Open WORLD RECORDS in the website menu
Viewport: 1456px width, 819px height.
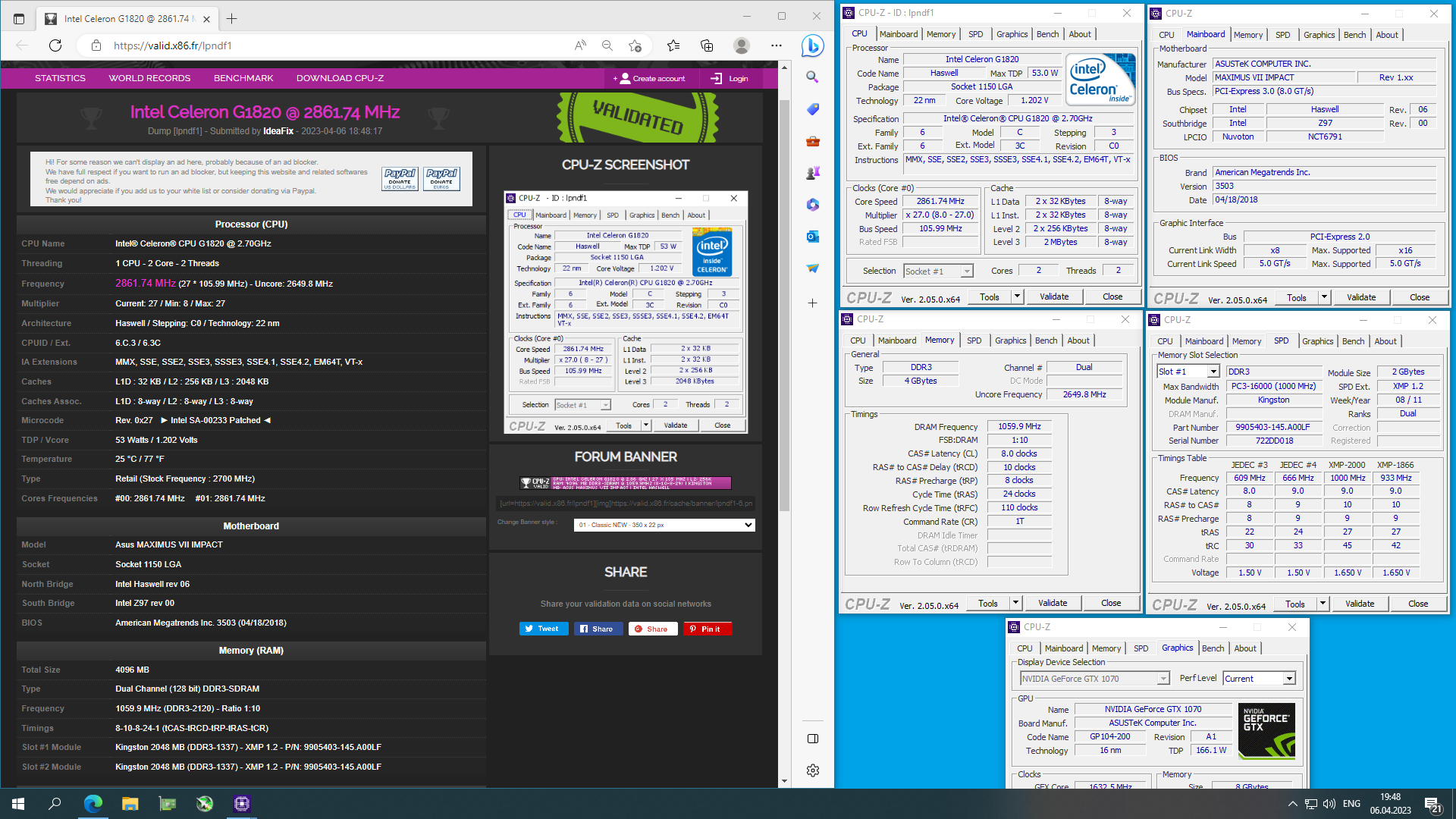(149, 78)
